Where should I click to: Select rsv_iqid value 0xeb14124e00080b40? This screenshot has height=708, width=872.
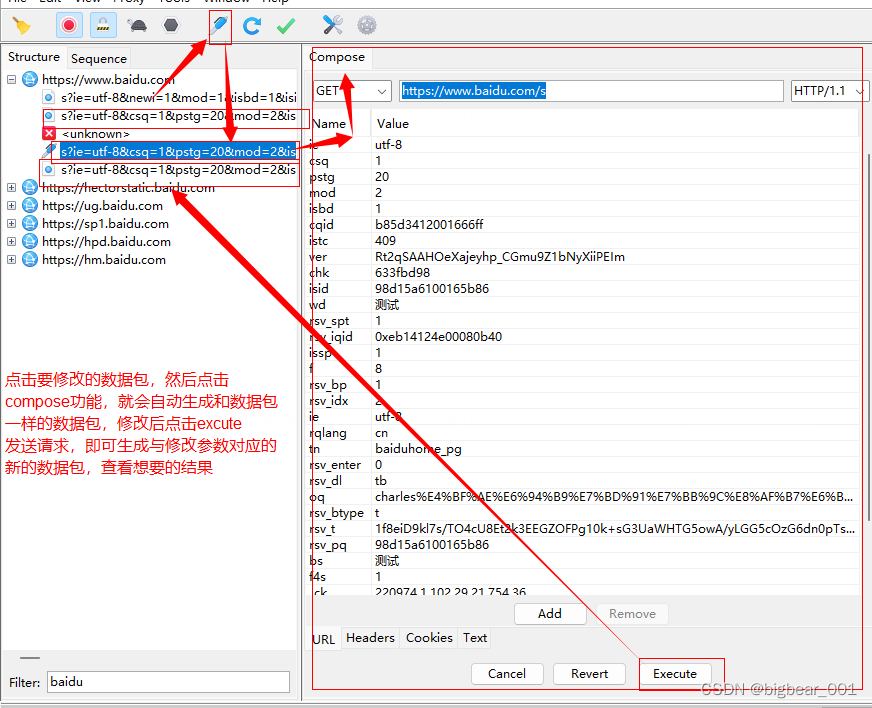tap(438, 336)
